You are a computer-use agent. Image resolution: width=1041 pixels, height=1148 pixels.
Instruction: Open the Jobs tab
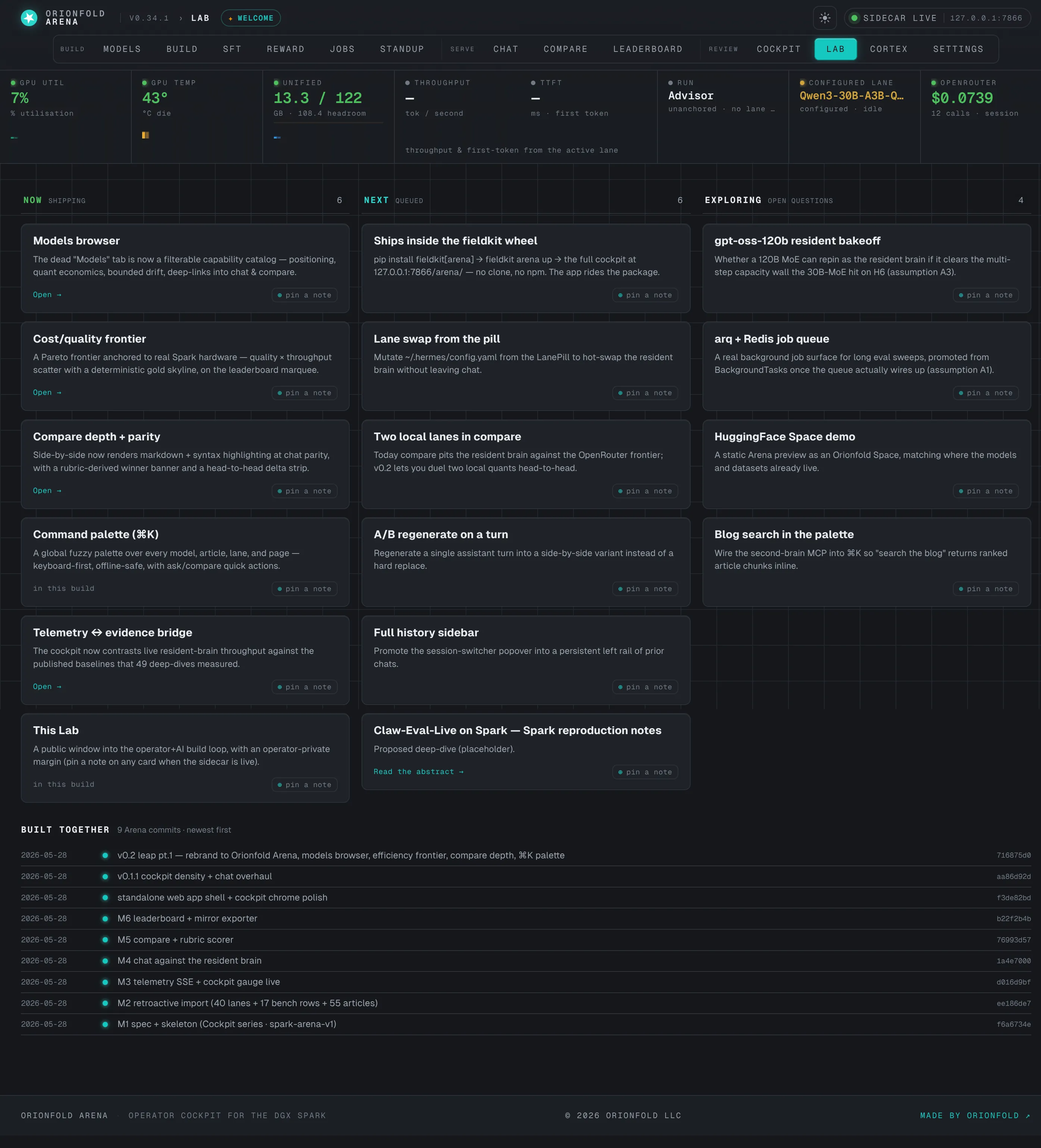(342, 49)
